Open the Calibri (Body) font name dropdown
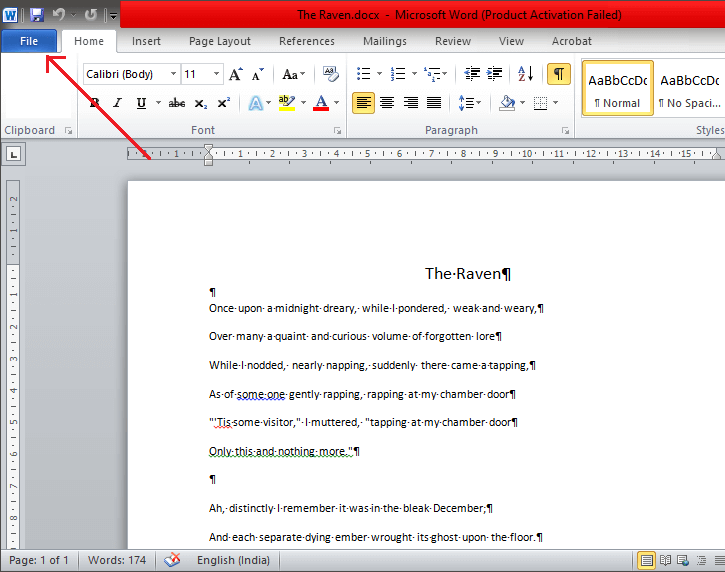This screenshot has height=572, width=725. (174, 74)
